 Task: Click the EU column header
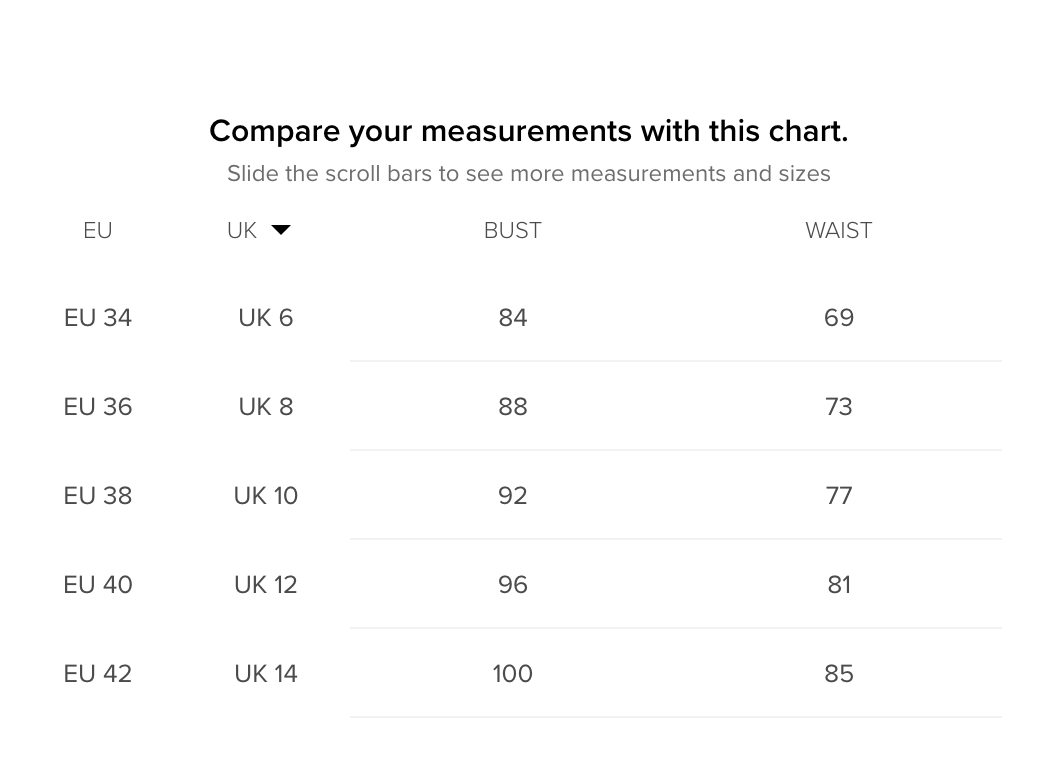97,230
